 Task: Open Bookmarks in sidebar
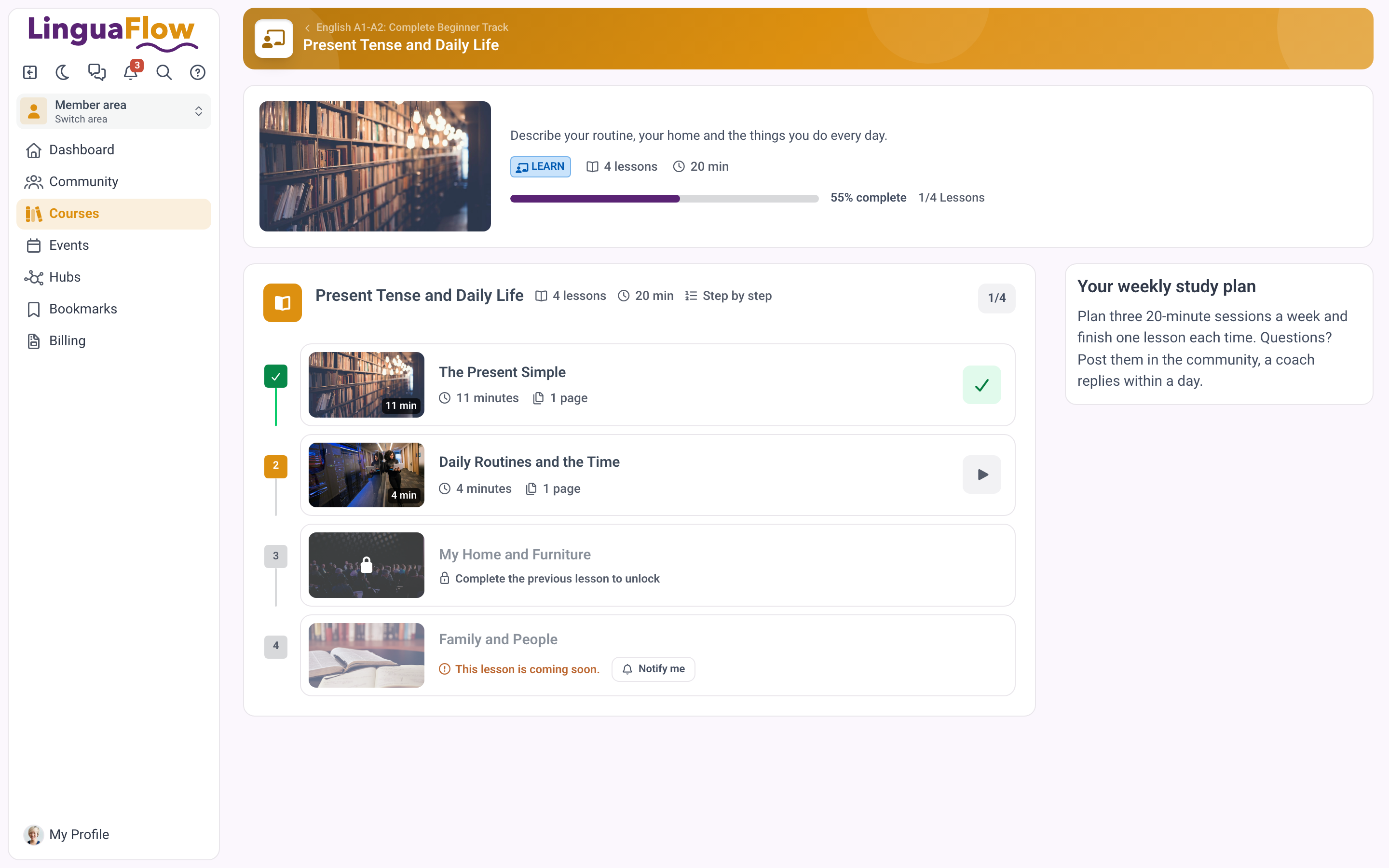pyautogui.click(x=114, y=309)
